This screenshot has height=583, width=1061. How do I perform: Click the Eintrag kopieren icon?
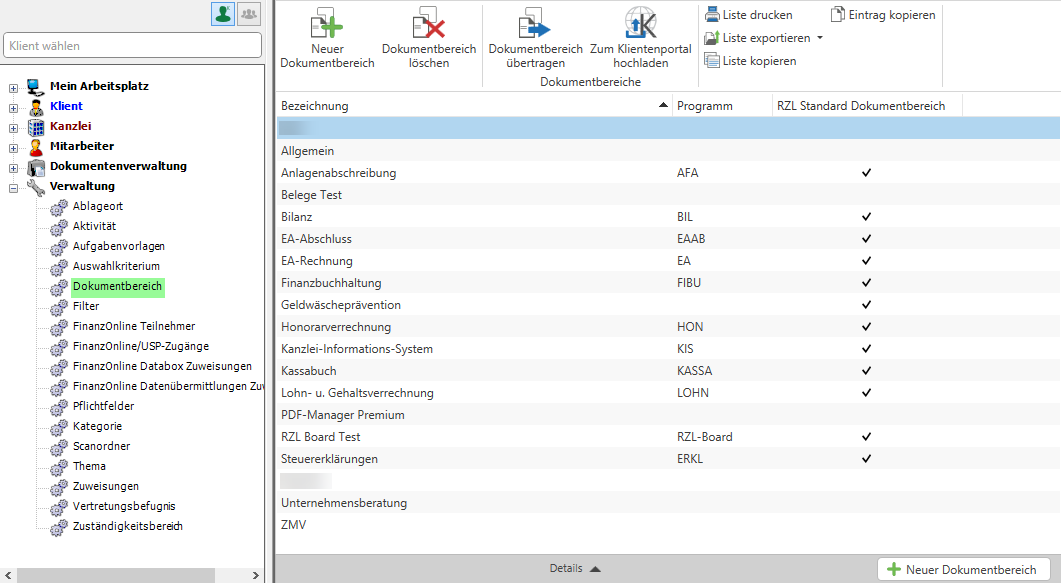click(838, 15)
